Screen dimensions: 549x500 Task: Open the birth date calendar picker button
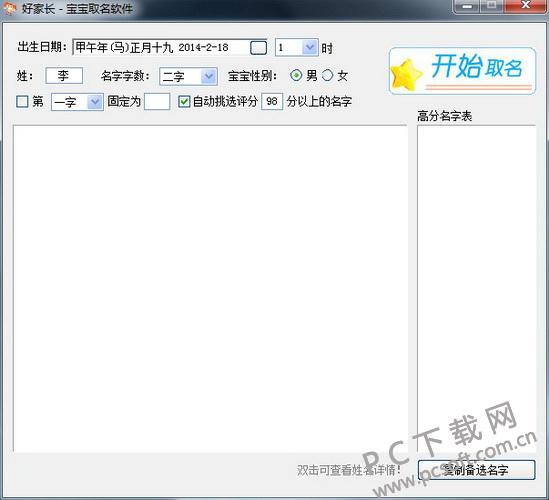click(258, 48)
